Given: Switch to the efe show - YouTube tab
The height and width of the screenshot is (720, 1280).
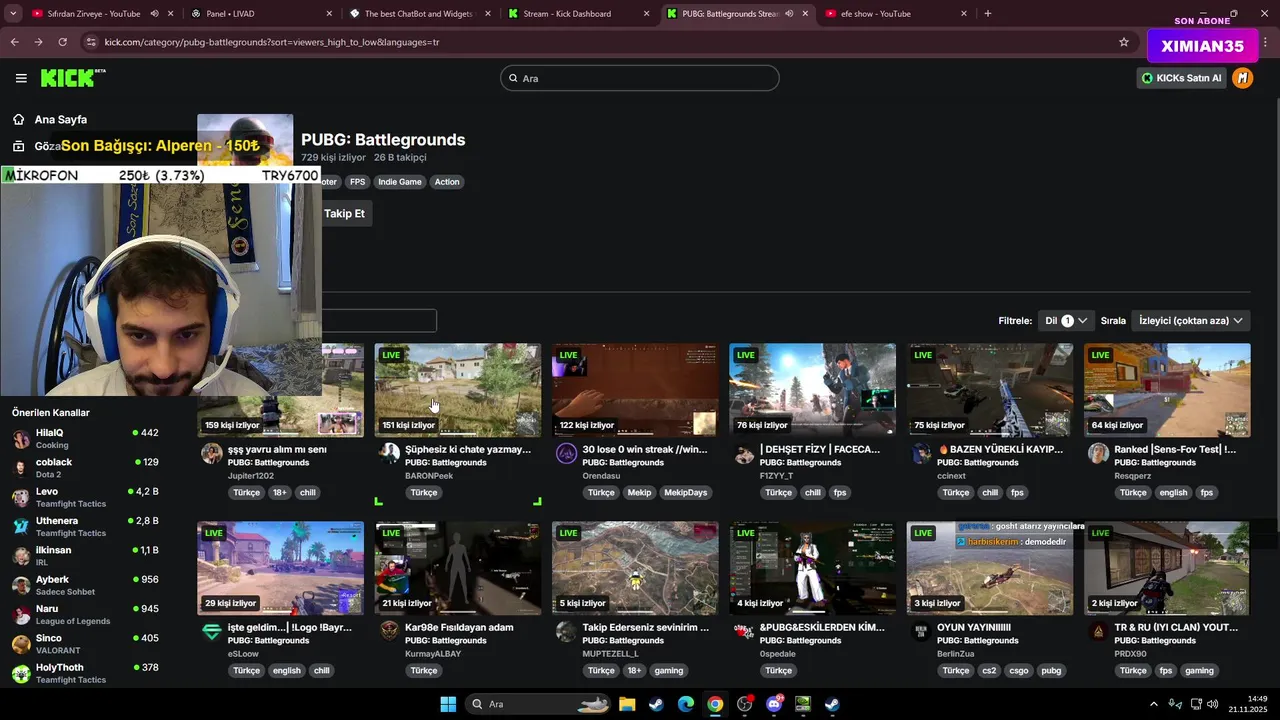Looking at the screenshot, I should [x=895, y=14].
